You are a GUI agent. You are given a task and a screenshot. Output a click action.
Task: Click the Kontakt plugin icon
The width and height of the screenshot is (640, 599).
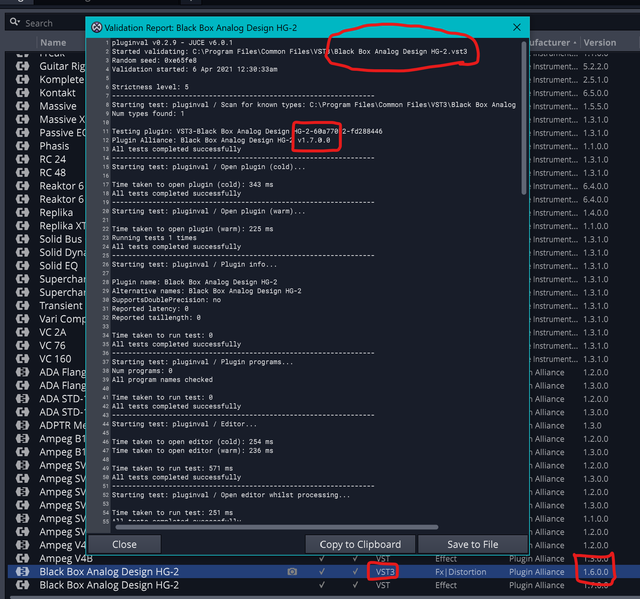[x=22, y=93]
